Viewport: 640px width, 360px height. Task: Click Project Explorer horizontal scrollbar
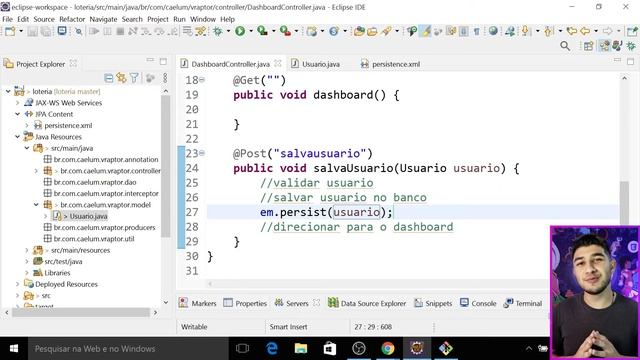click(81, 313)
